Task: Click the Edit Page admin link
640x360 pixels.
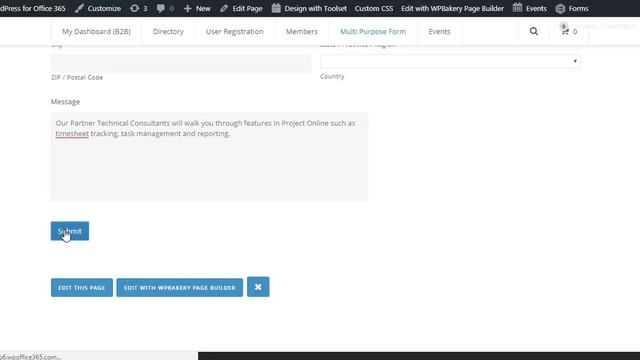Action: pyautogui.click(x=247, y=8)
